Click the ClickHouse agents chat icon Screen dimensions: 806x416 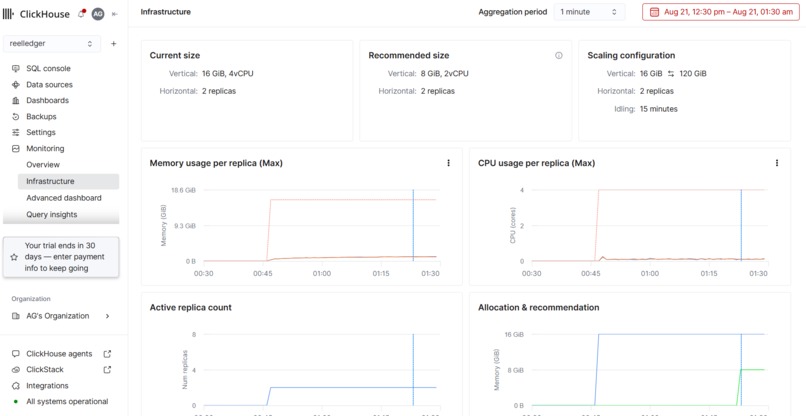click(x=15, y=354)
